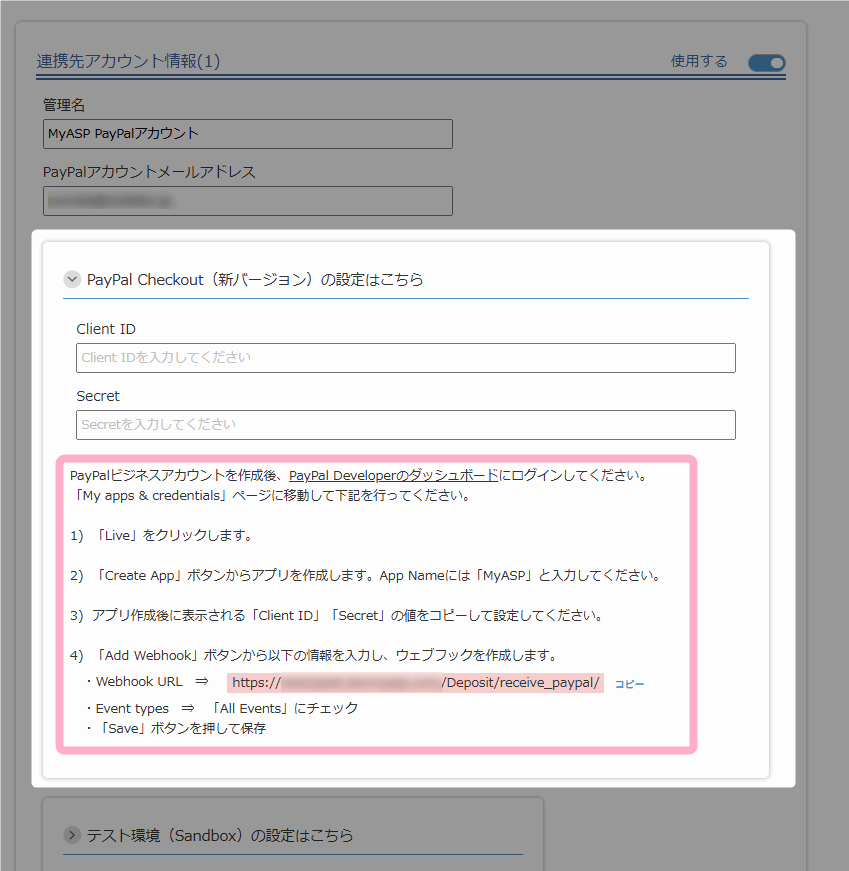Click the Client ID label
Viewport: 849px width, 871px height.
pyautogui.click(x=106, y=329)
